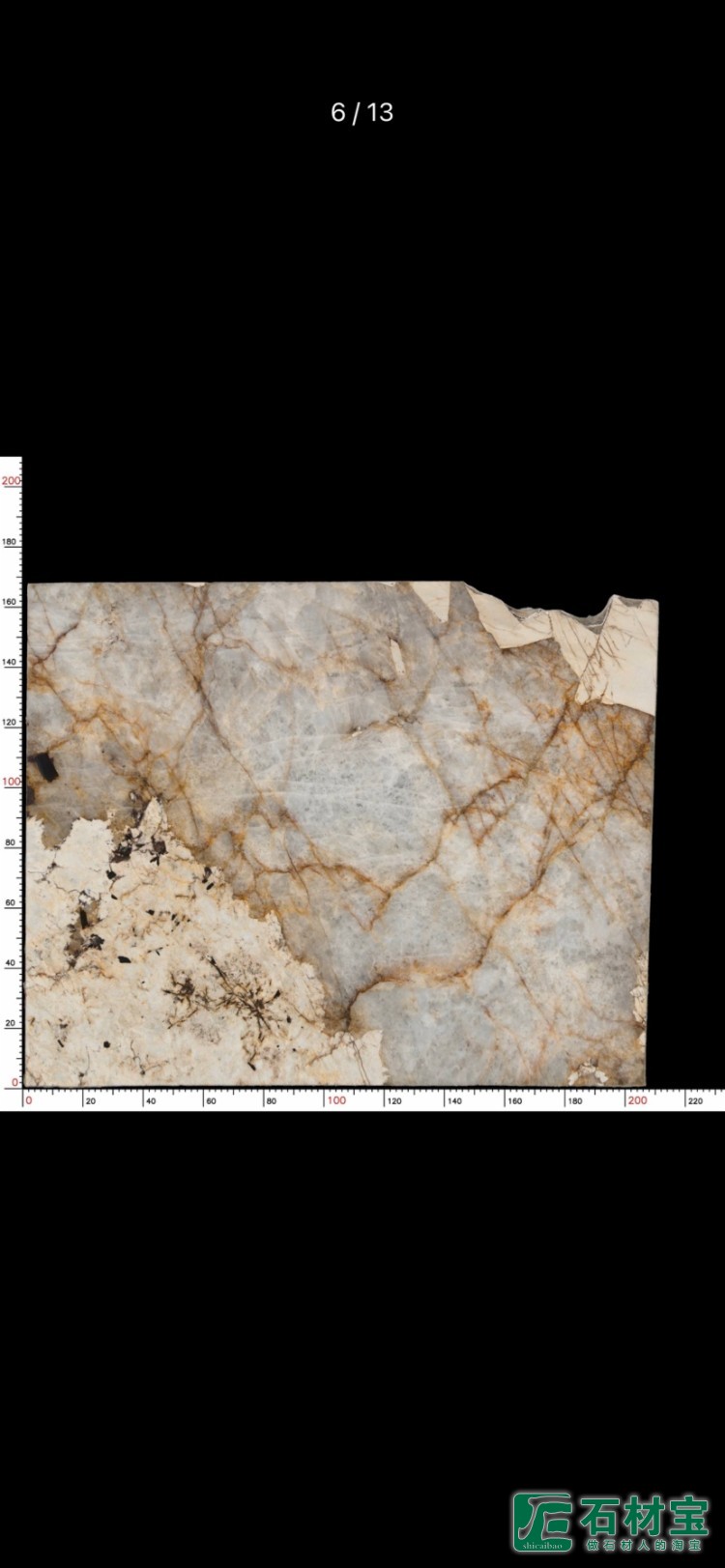Tap the 60 mark on the horizontal ruler
Viewport: 725px width, 1568px height.
click(211, 1100)
